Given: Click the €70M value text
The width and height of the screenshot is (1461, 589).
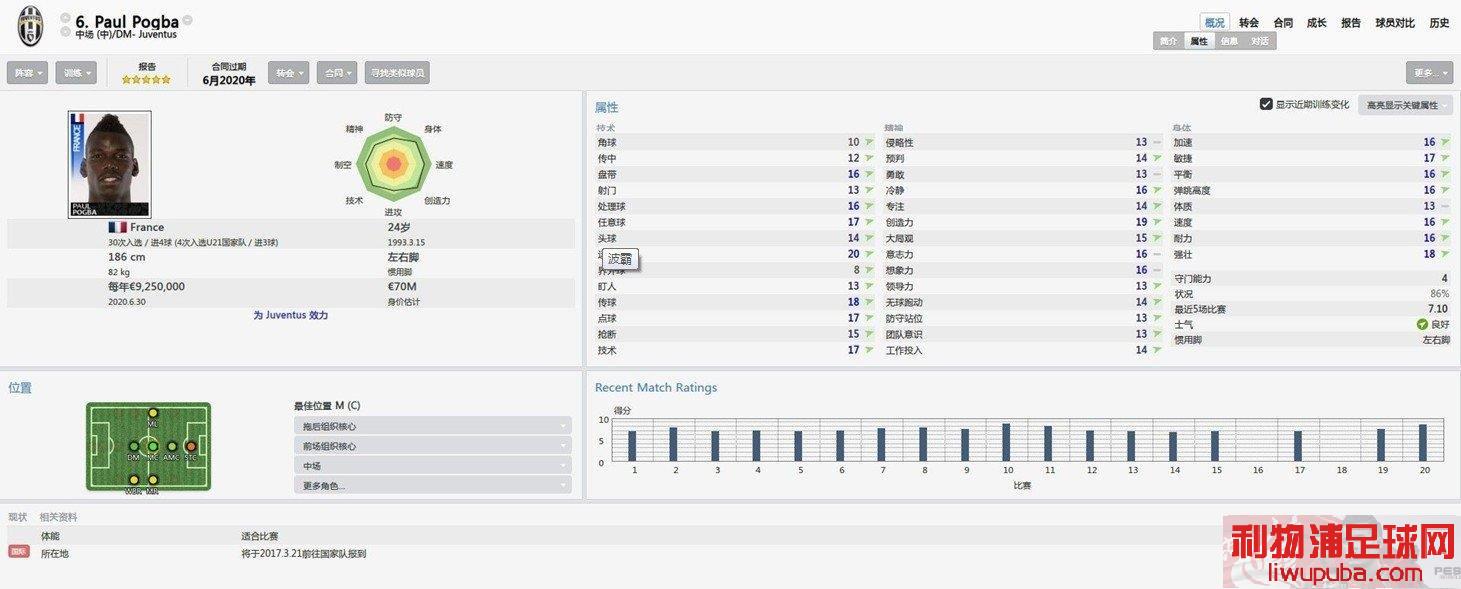Looking at the screenshot, I should [403, 287].
